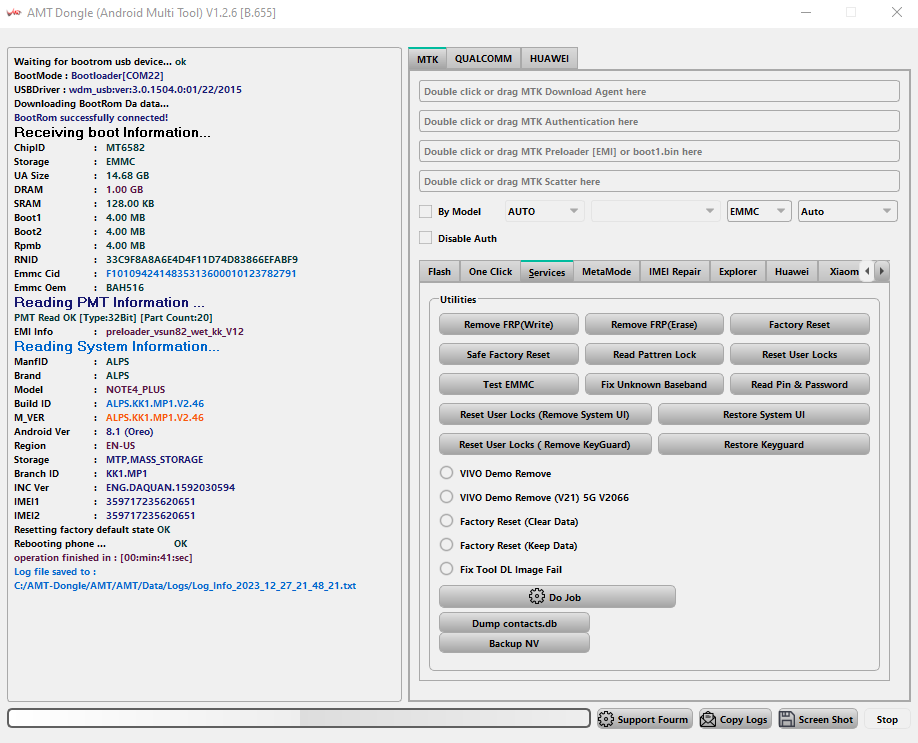This screenshot has width=918, height=743.
Task: Open the One Click tab
Action: pos(490,272)
